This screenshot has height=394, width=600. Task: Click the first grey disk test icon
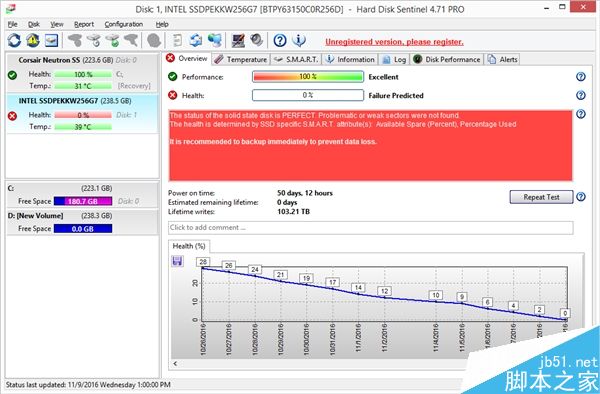(75, 40)
